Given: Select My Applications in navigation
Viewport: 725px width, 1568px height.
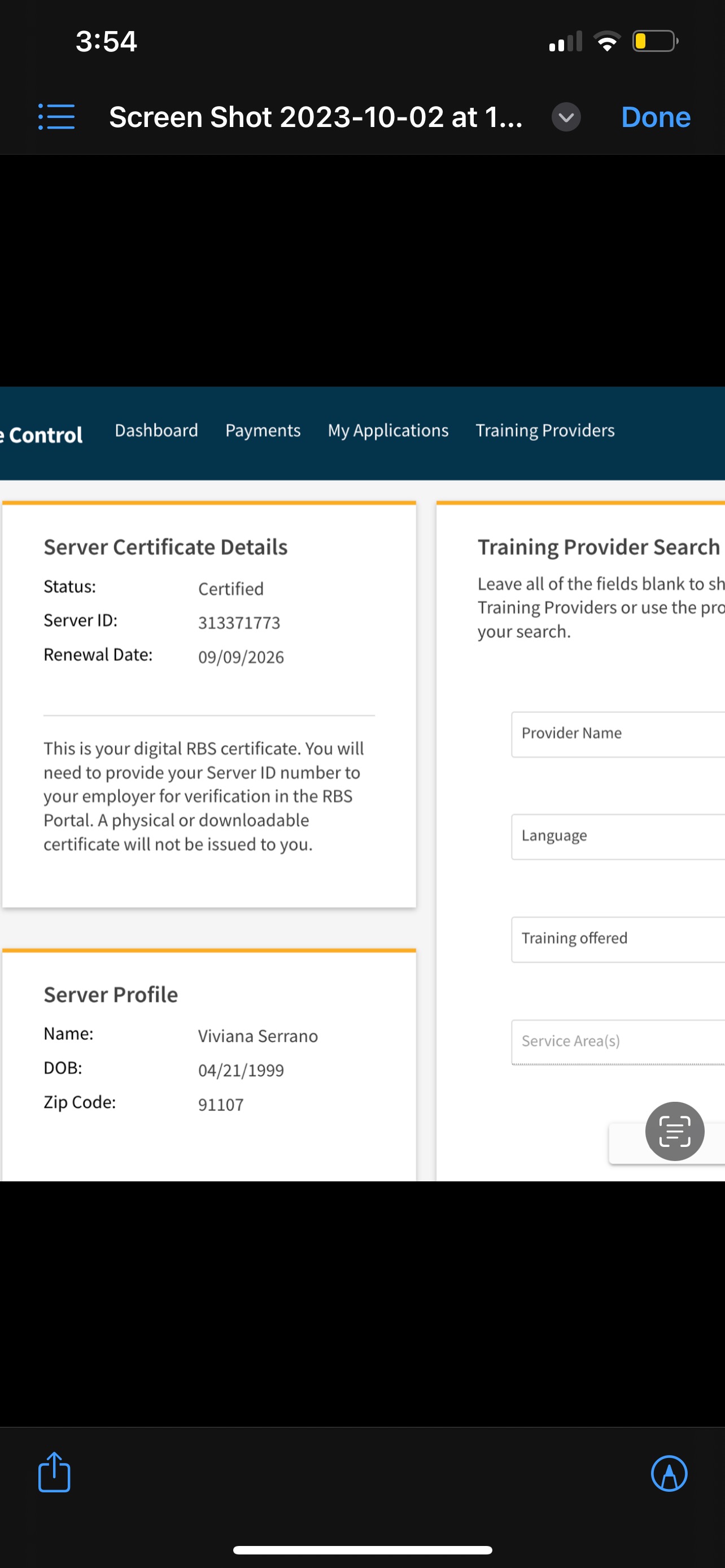Looking at the screenshot, I should [x=388, y=430].
